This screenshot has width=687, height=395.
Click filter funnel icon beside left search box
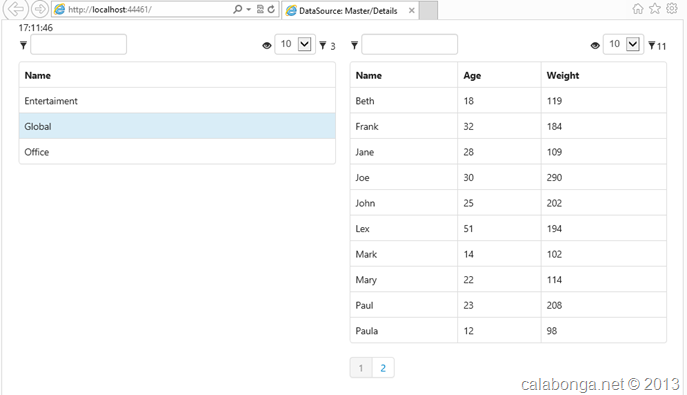(23, 45)
